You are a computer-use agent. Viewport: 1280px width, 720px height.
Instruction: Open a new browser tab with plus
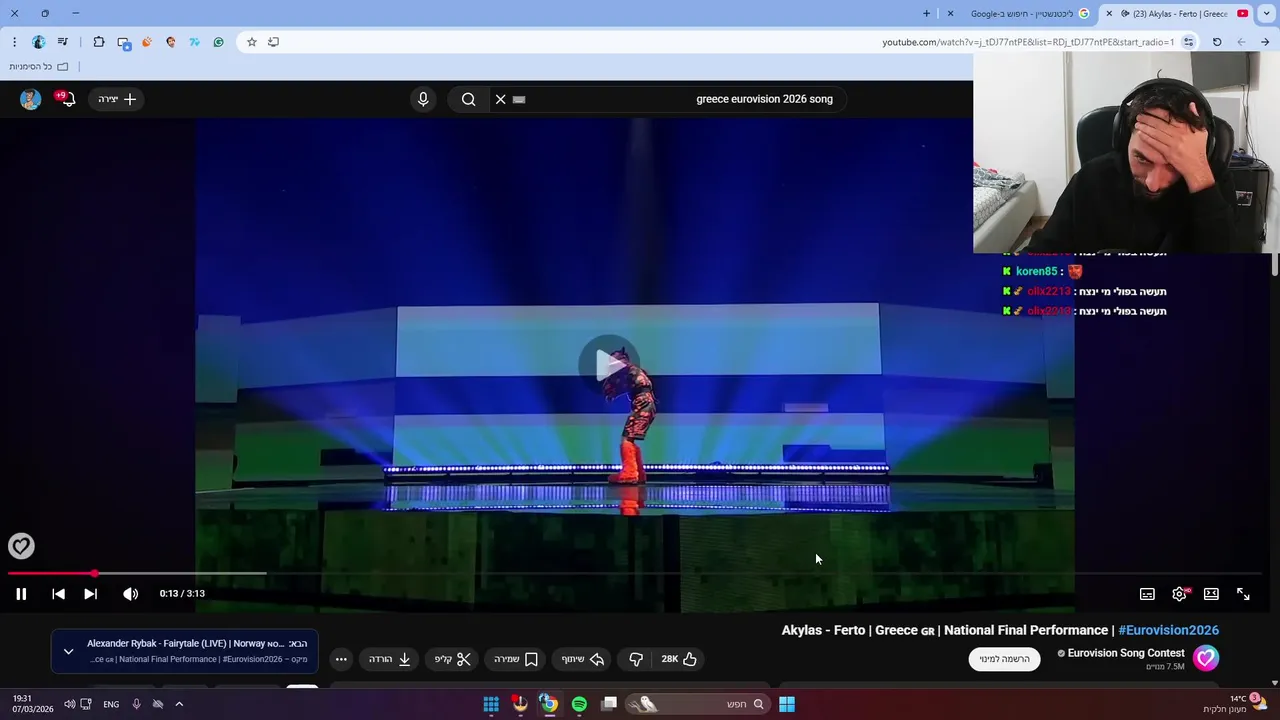pyautogui.click(x=926, y=14)
